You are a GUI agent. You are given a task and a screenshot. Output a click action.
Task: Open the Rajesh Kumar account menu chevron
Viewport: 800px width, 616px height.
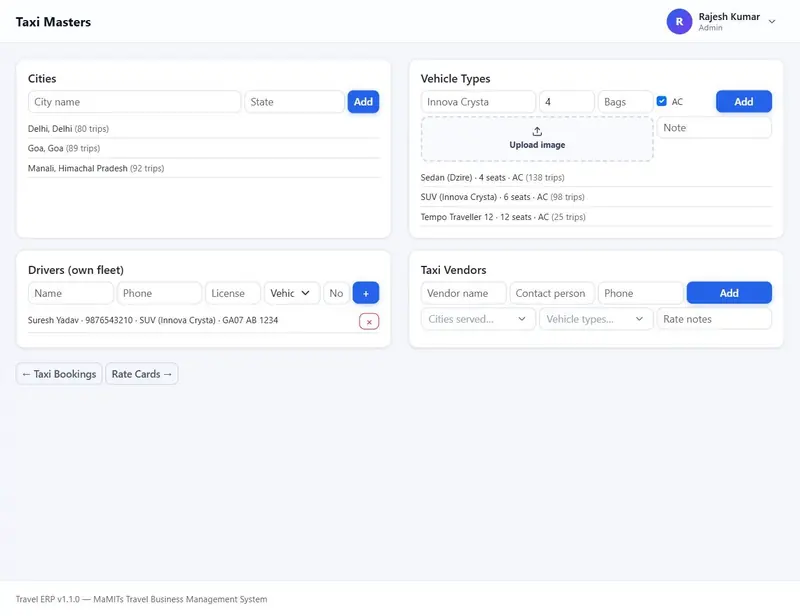coord(772,21)
